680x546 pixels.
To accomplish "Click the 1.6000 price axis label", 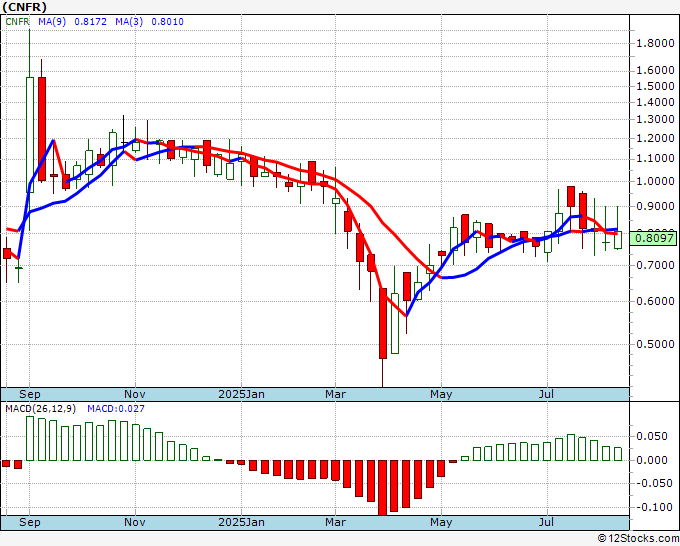I will tap(655, 70).
